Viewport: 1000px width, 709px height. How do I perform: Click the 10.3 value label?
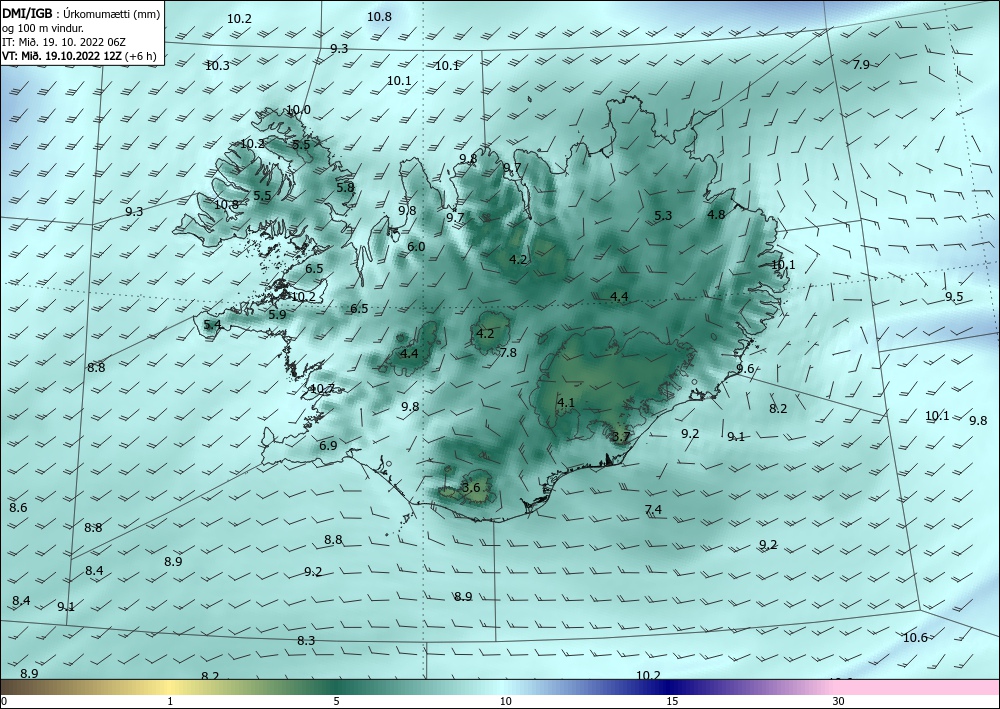tap(217, 66)
